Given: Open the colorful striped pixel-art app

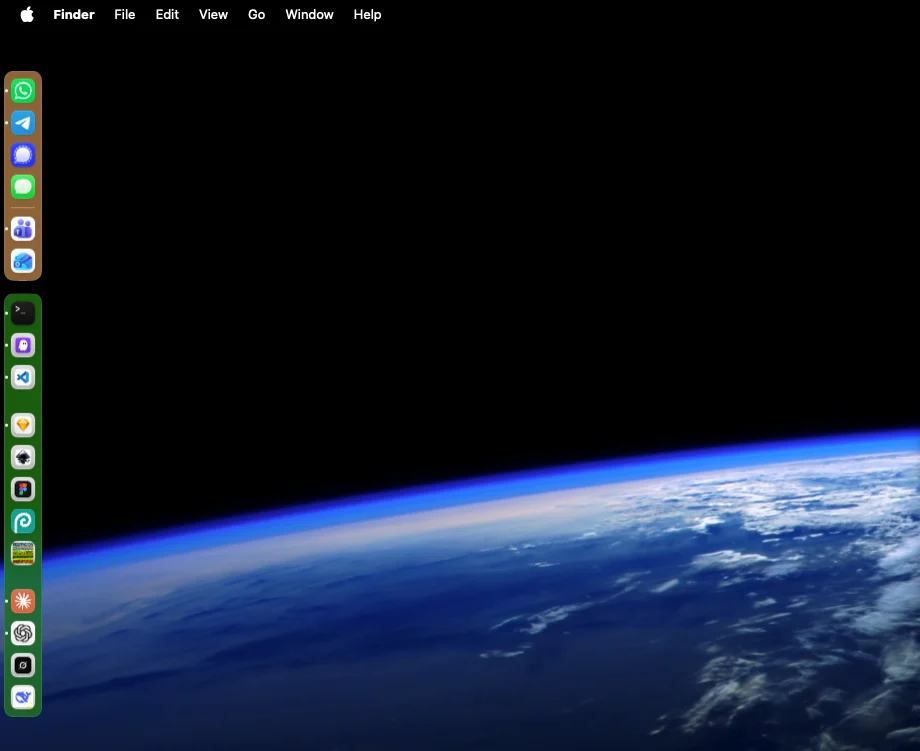Looking at the screenshot, I should (x=23, y=553).
